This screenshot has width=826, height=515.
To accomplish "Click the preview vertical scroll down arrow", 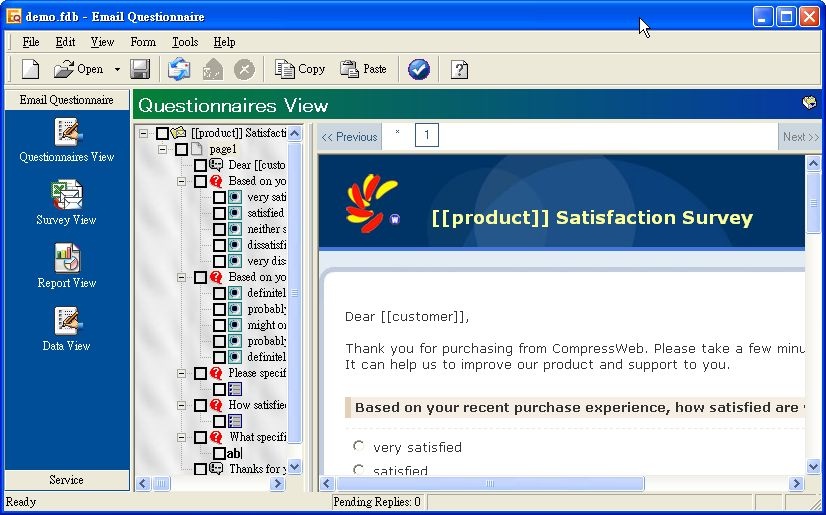I will pyautogui.click(x=813, y=466).
